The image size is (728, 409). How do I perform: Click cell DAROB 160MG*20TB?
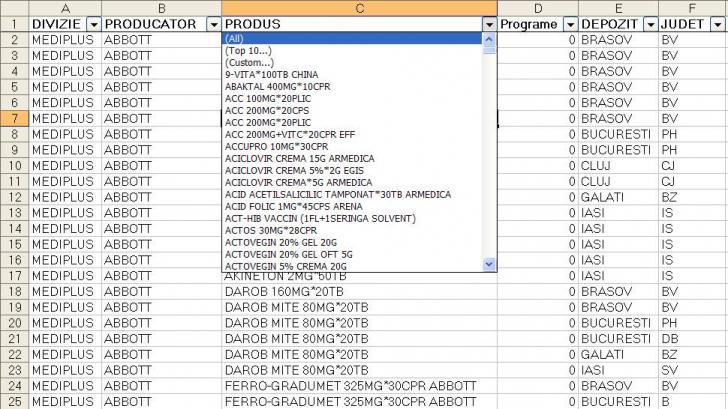(x=359, y=292)
